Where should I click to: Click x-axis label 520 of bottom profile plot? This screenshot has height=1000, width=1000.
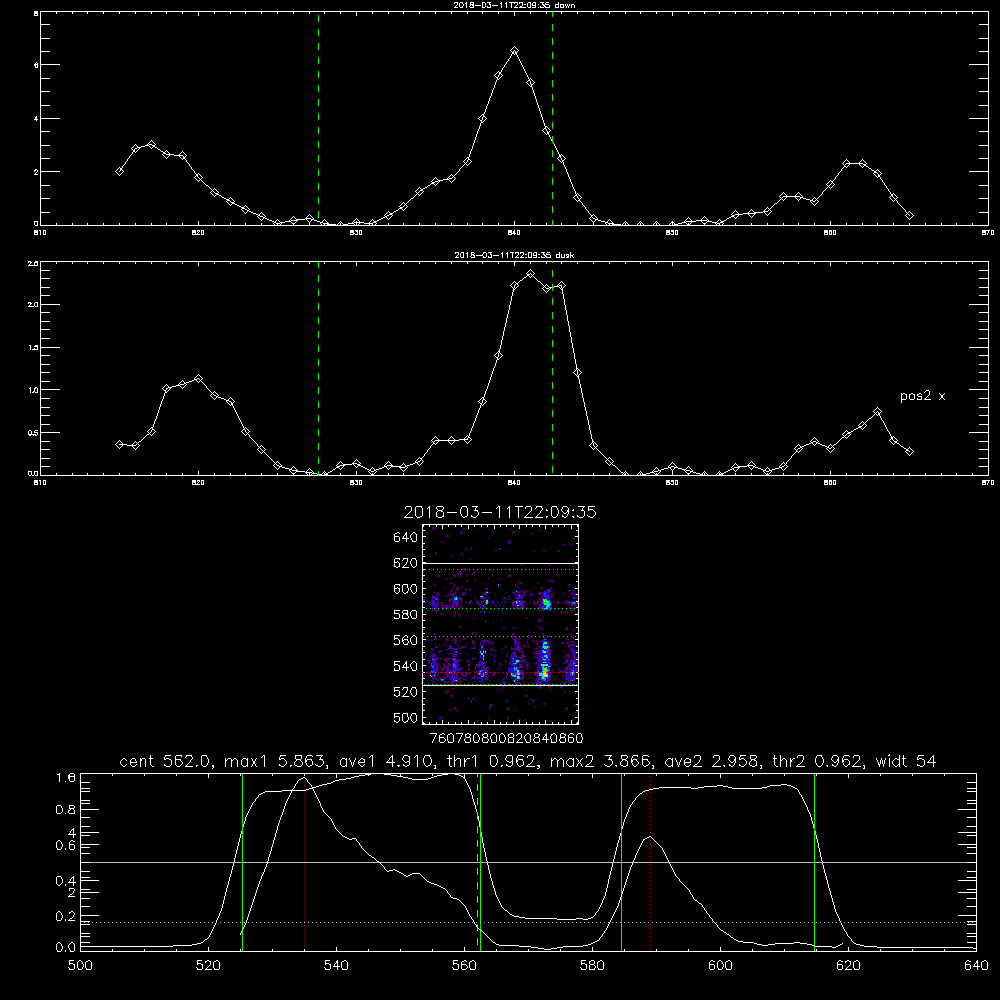tap(209, 966)
